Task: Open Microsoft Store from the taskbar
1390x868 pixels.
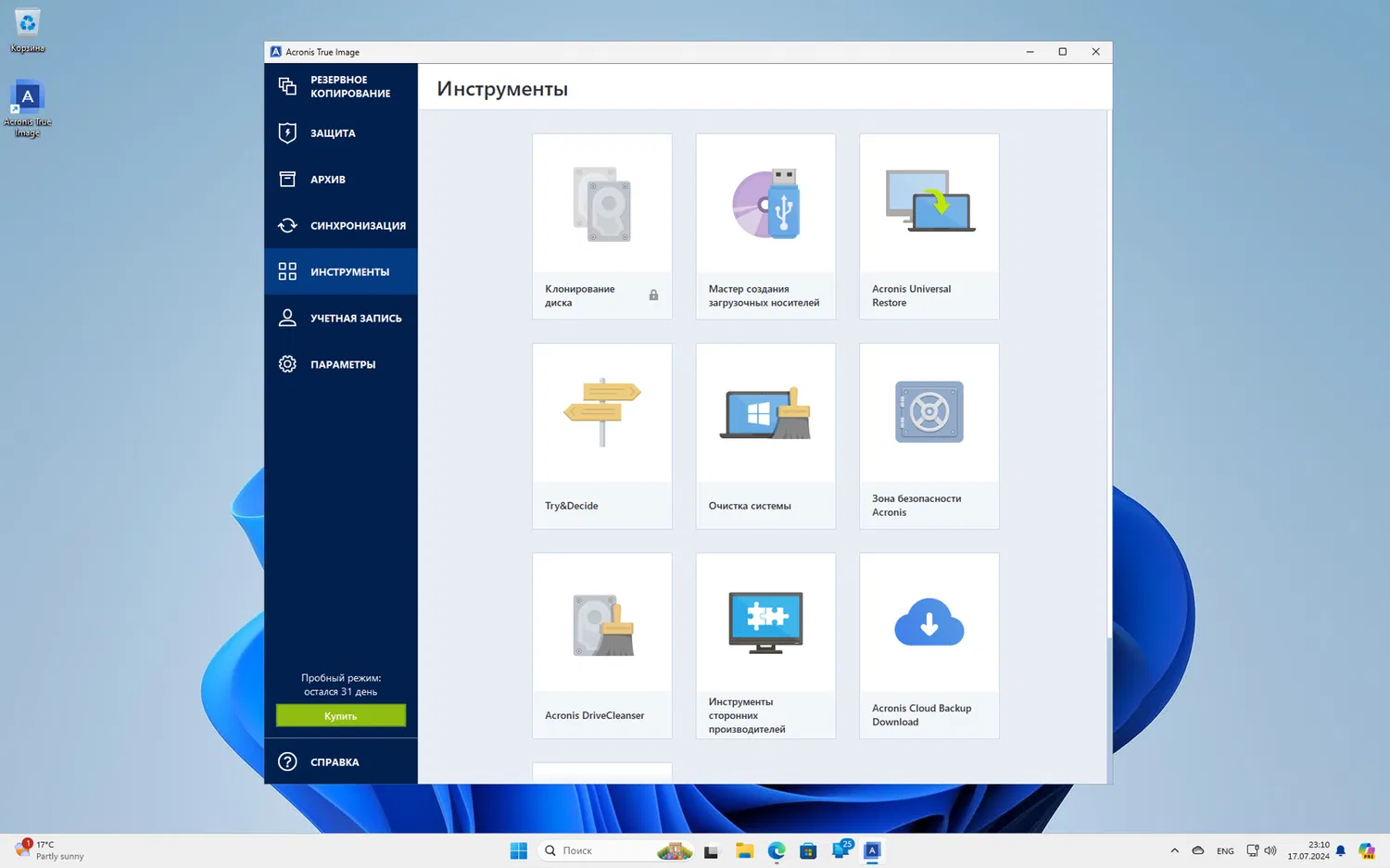Action: click(x=808, y=850)
